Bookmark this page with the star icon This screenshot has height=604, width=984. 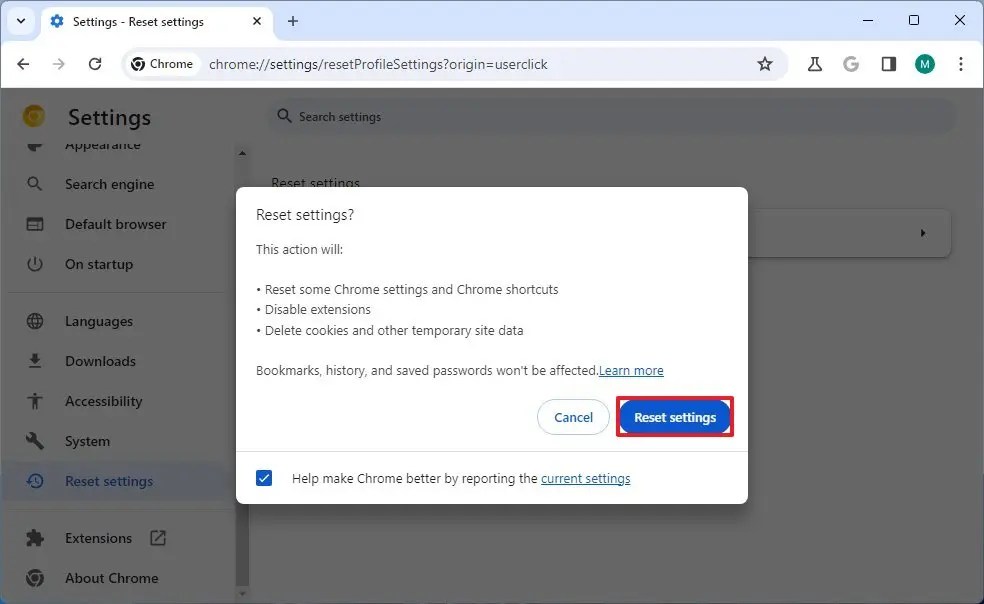(766, 63)
